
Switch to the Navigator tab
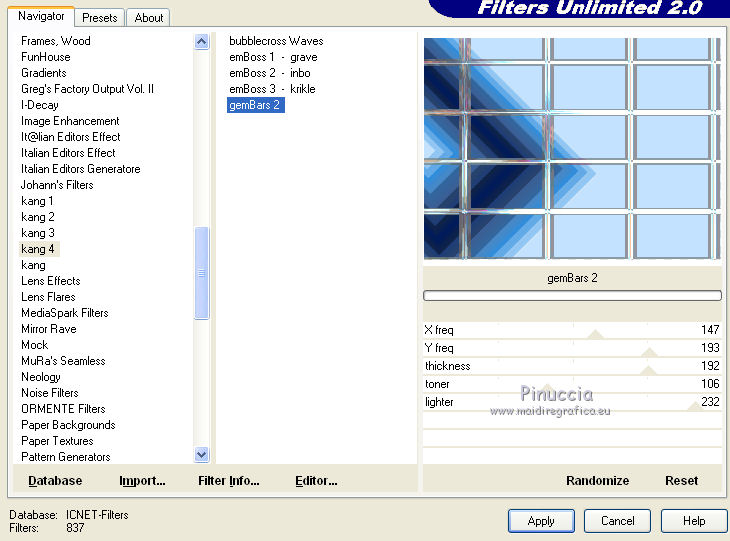(41, 16)
